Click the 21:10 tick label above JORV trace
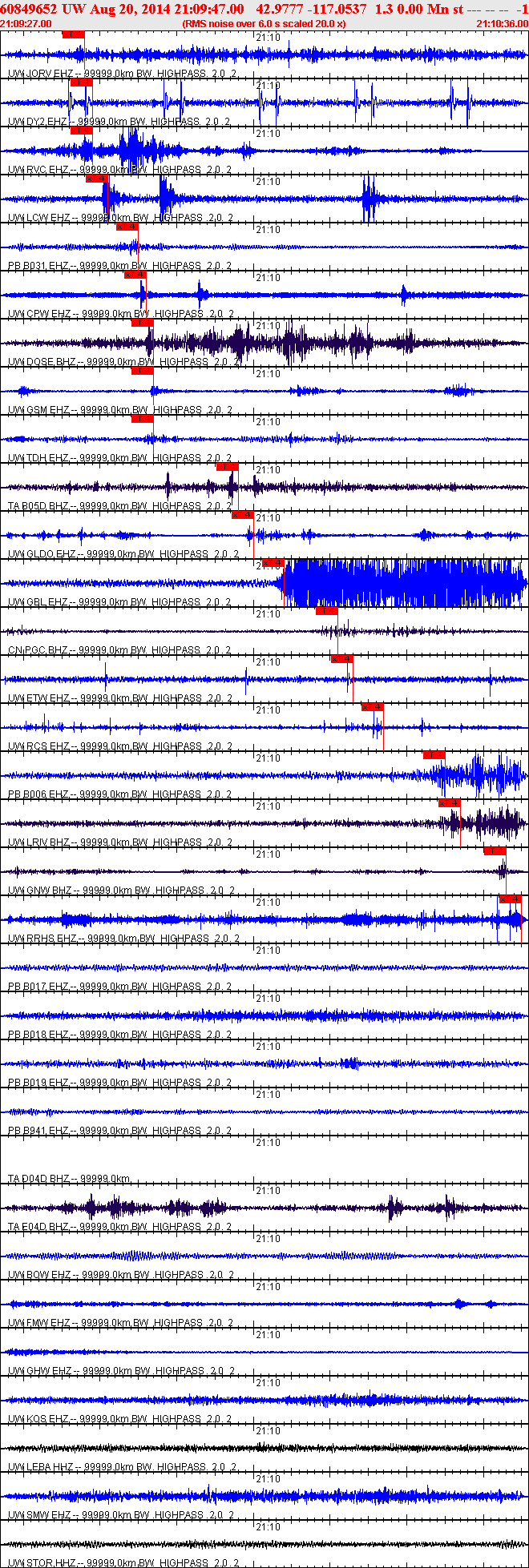This screenshot has width=529, height=1568. pyautogui.click(x=269, y=38)
